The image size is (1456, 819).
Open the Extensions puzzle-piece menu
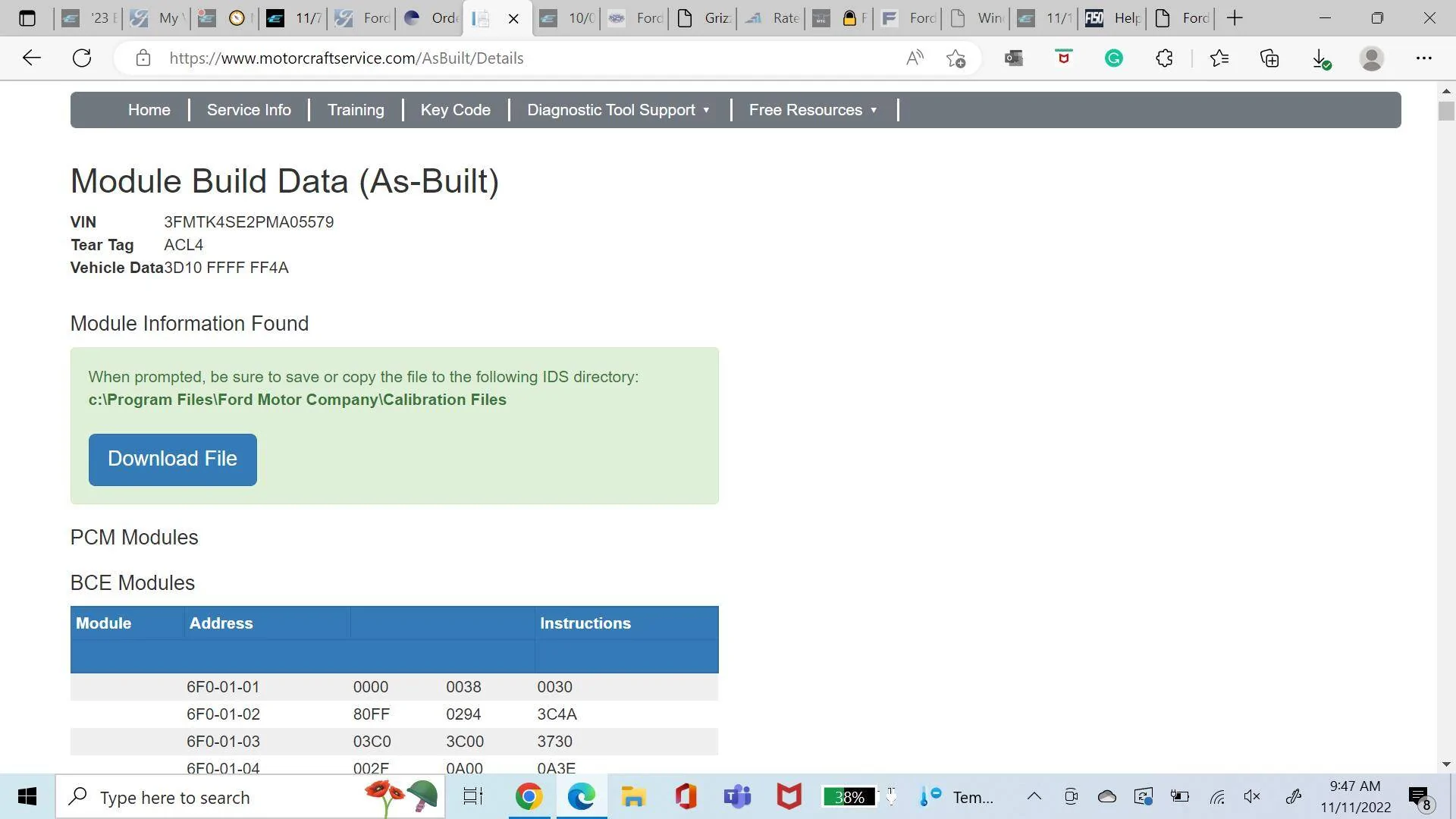coord(1164,58)
